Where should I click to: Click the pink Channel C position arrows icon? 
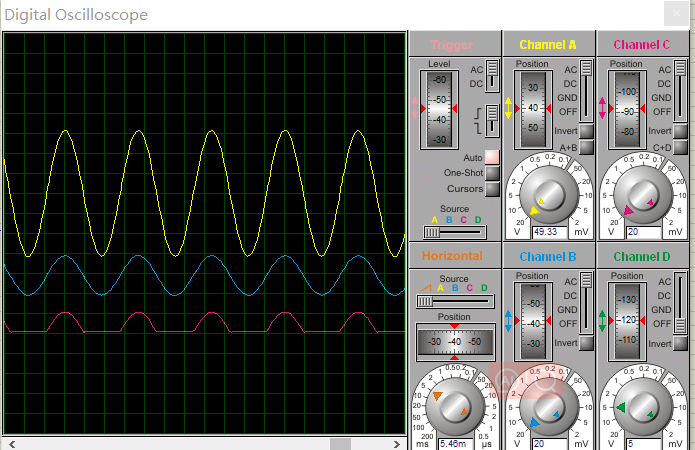click(602, 108)
